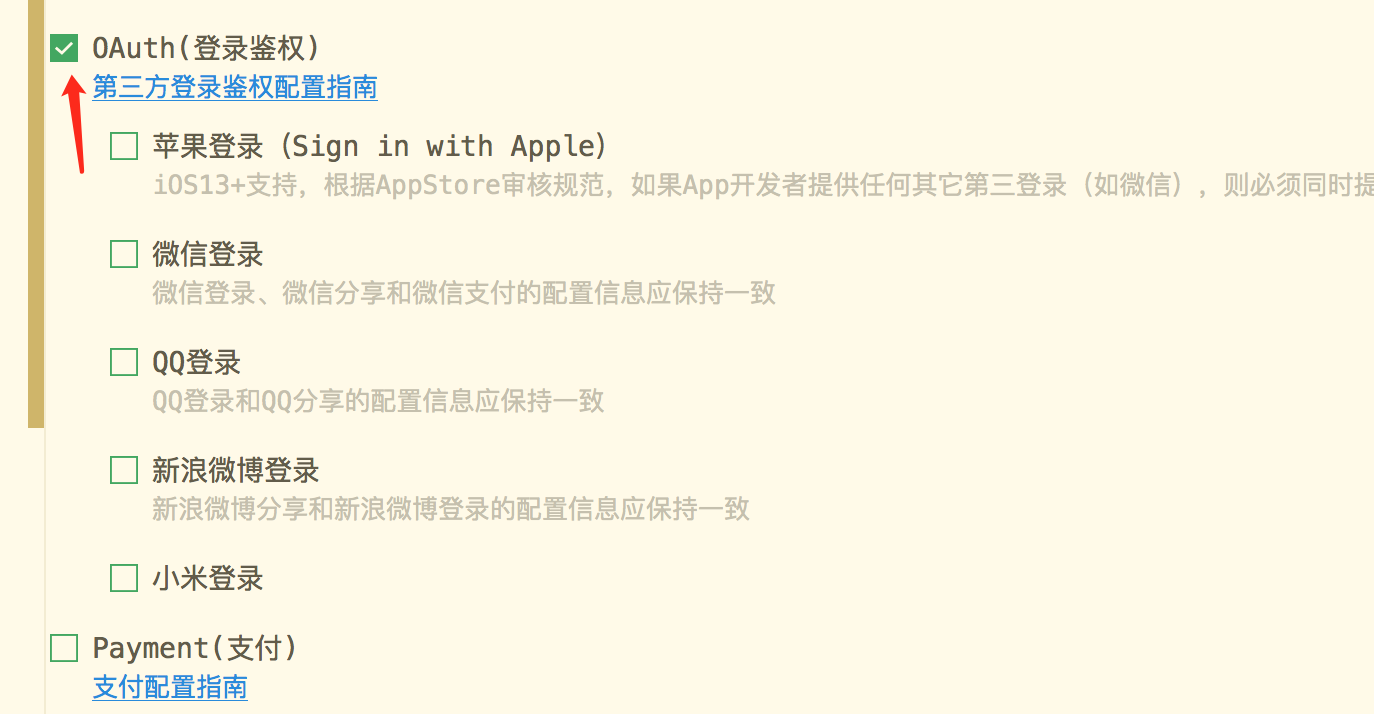The width and height of the screenshot is (1374, 714).
Task: Toggle the Payment(支付) checkbox
Action: (x=64, y=648)
